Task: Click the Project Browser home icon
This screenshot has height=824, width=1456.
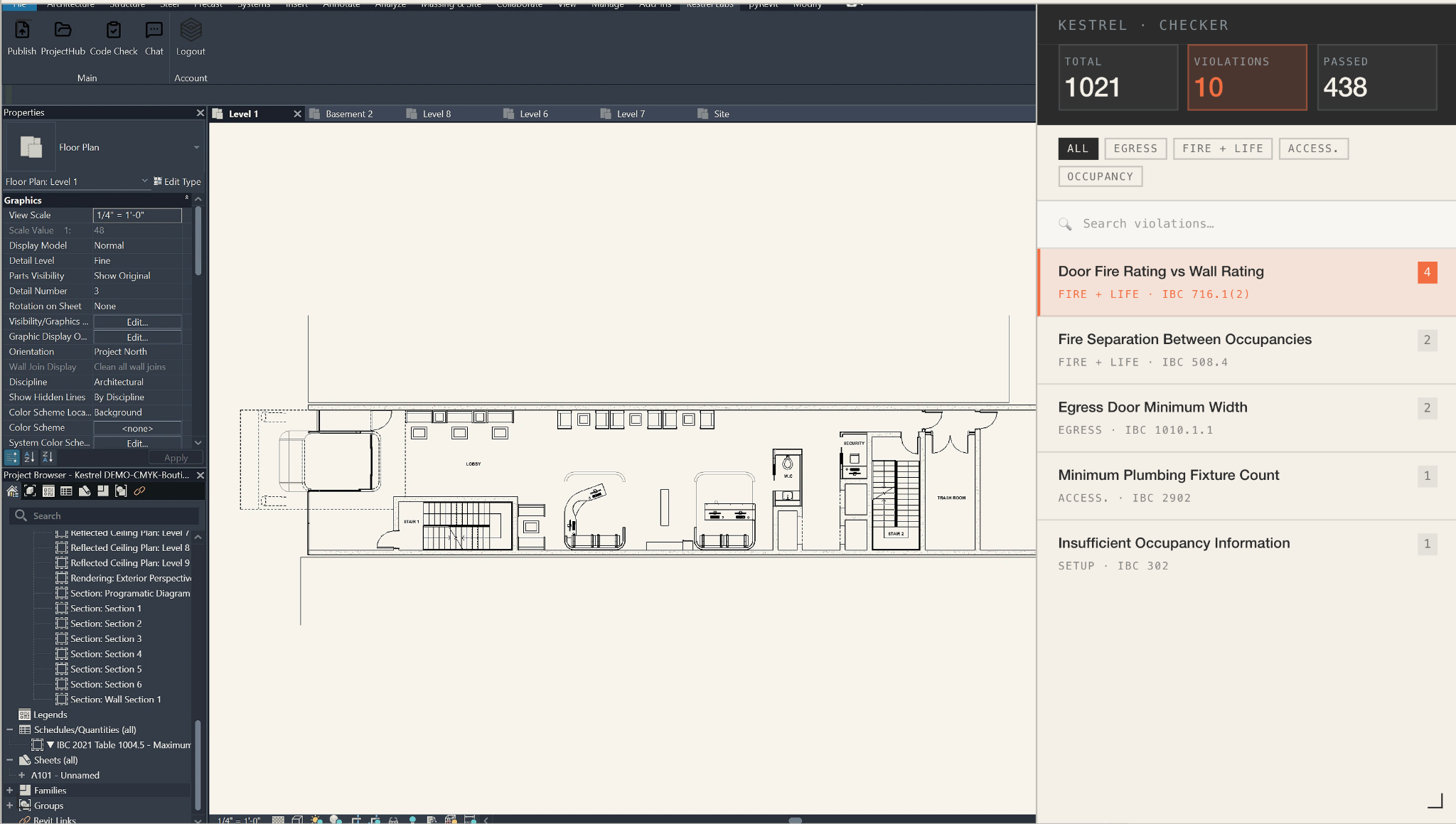Action: pos(12,491)
